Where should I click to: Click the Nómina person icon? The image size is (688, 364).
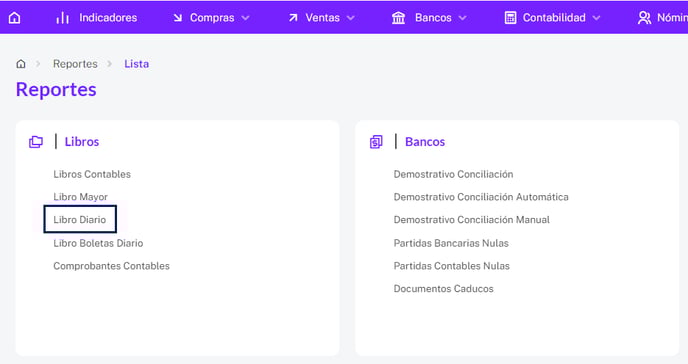(644, 18)
